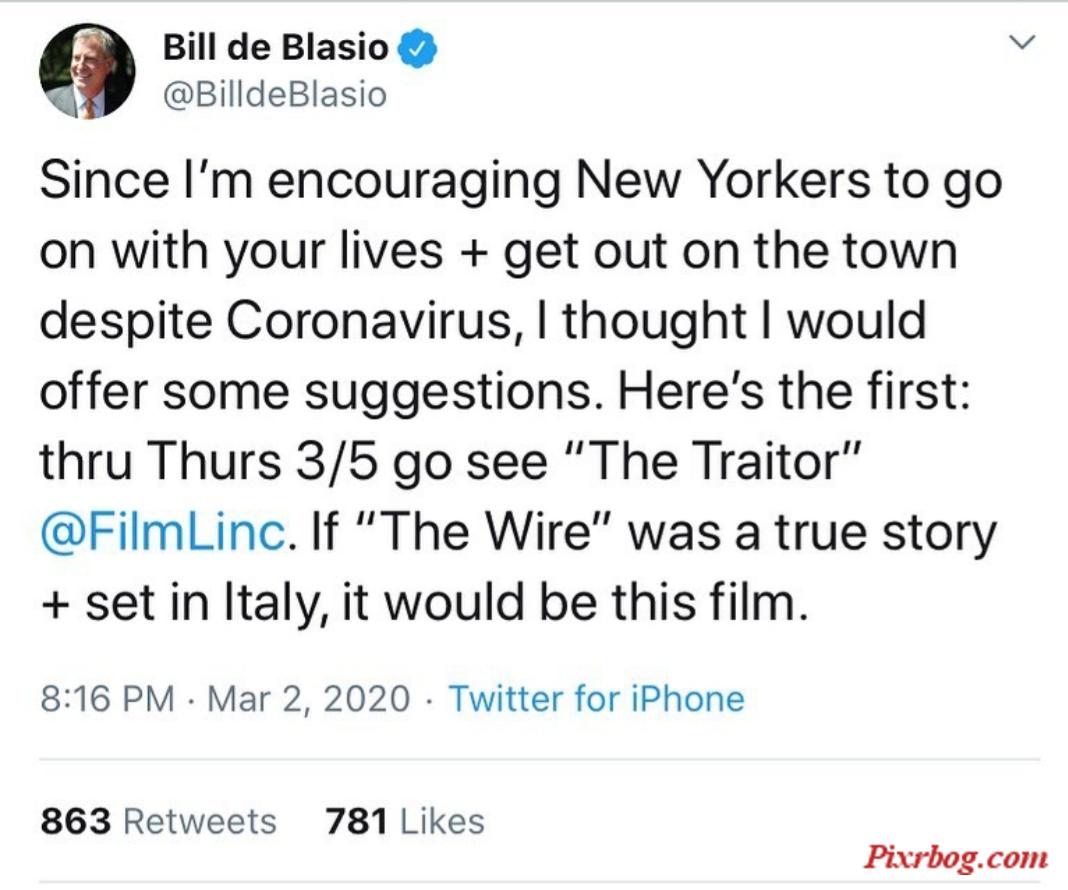Open the Bill de Blasio display name
The width and height of the screenshot is (1068, 890).
point(275,48)
